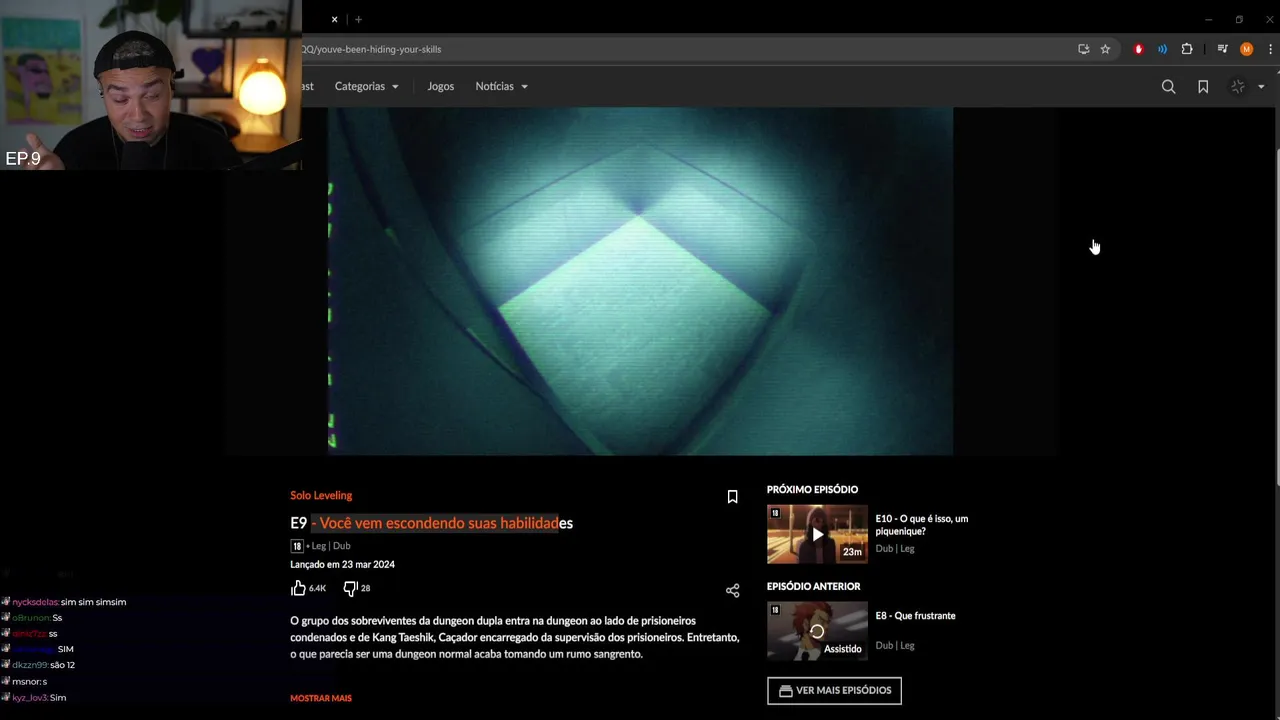The image size is (1280, 720).
Task: Open the red hand ad blocker extension
Action: 1138,49
